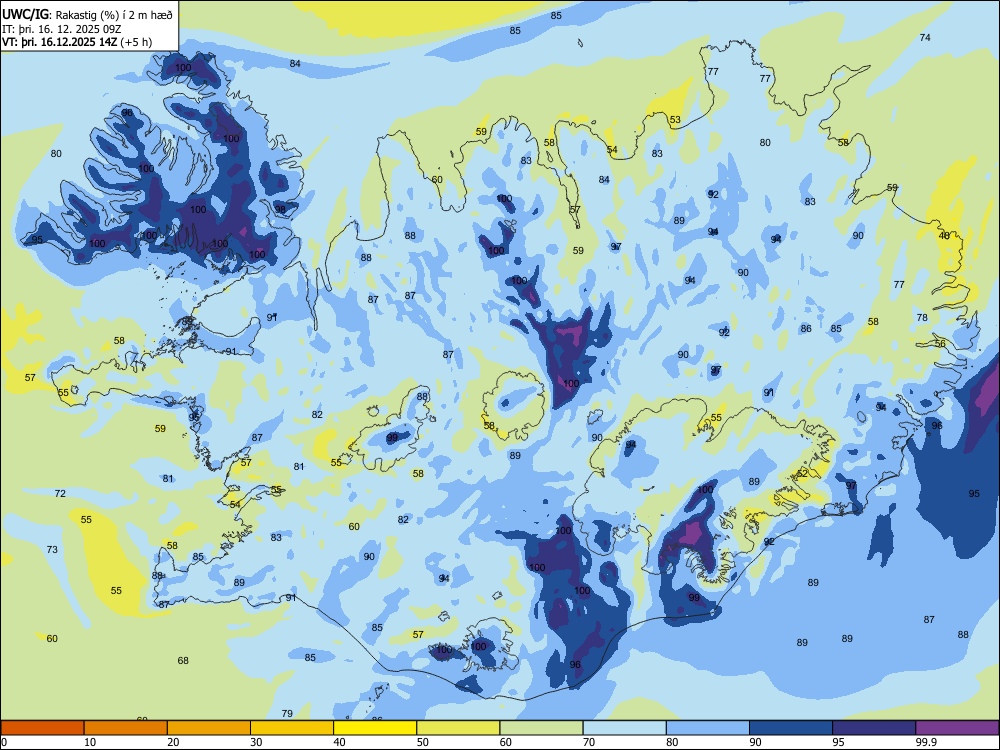Click the humidity value '53' on the map
1000x750 pixels.
tap(675, 120)
